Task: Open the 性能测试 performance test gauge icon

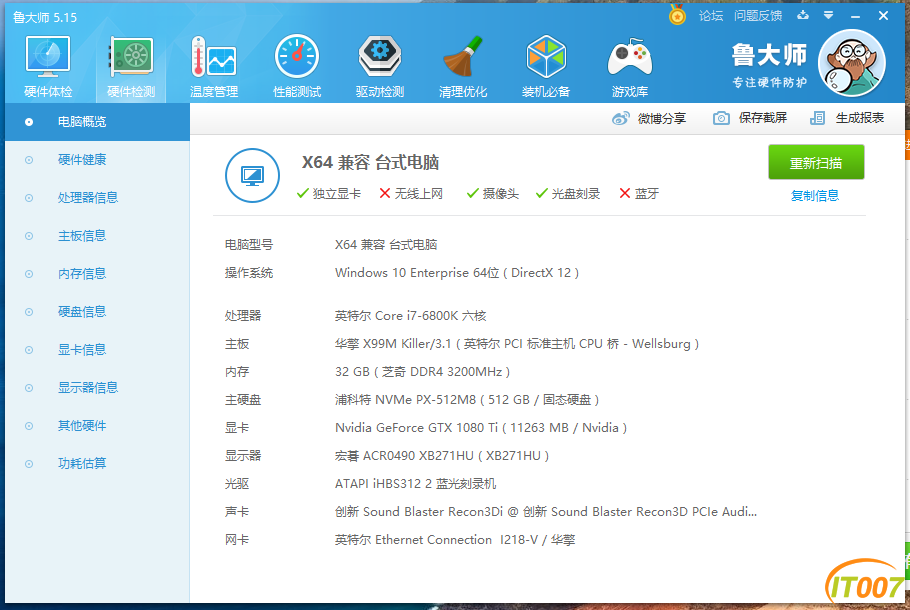Action: click(x=297, y=56)
